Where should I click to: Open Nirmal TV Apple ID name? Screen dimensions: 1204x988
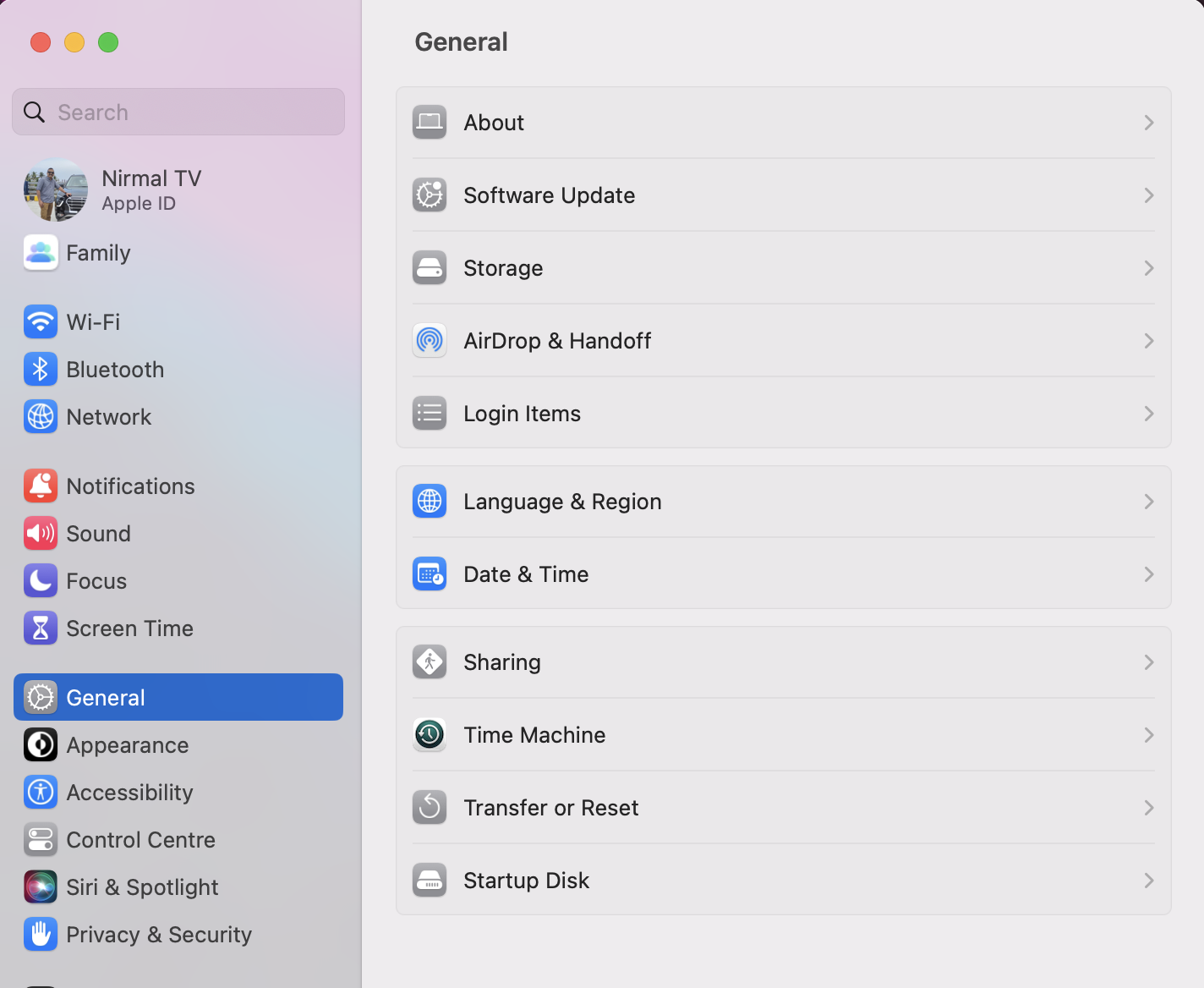(x=152, y=178)
